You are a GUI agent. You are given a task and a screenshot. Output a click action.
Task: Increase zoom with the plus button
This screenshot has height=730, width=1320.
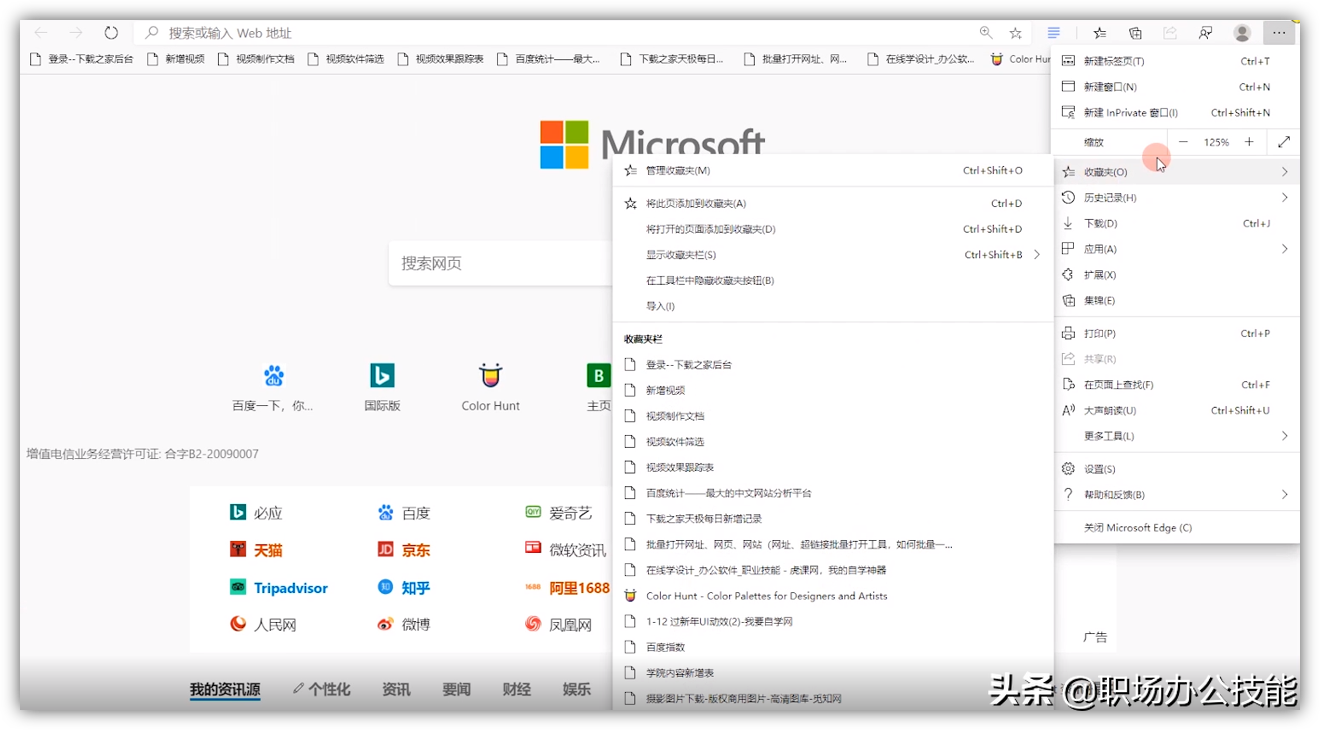[1249, 142]
